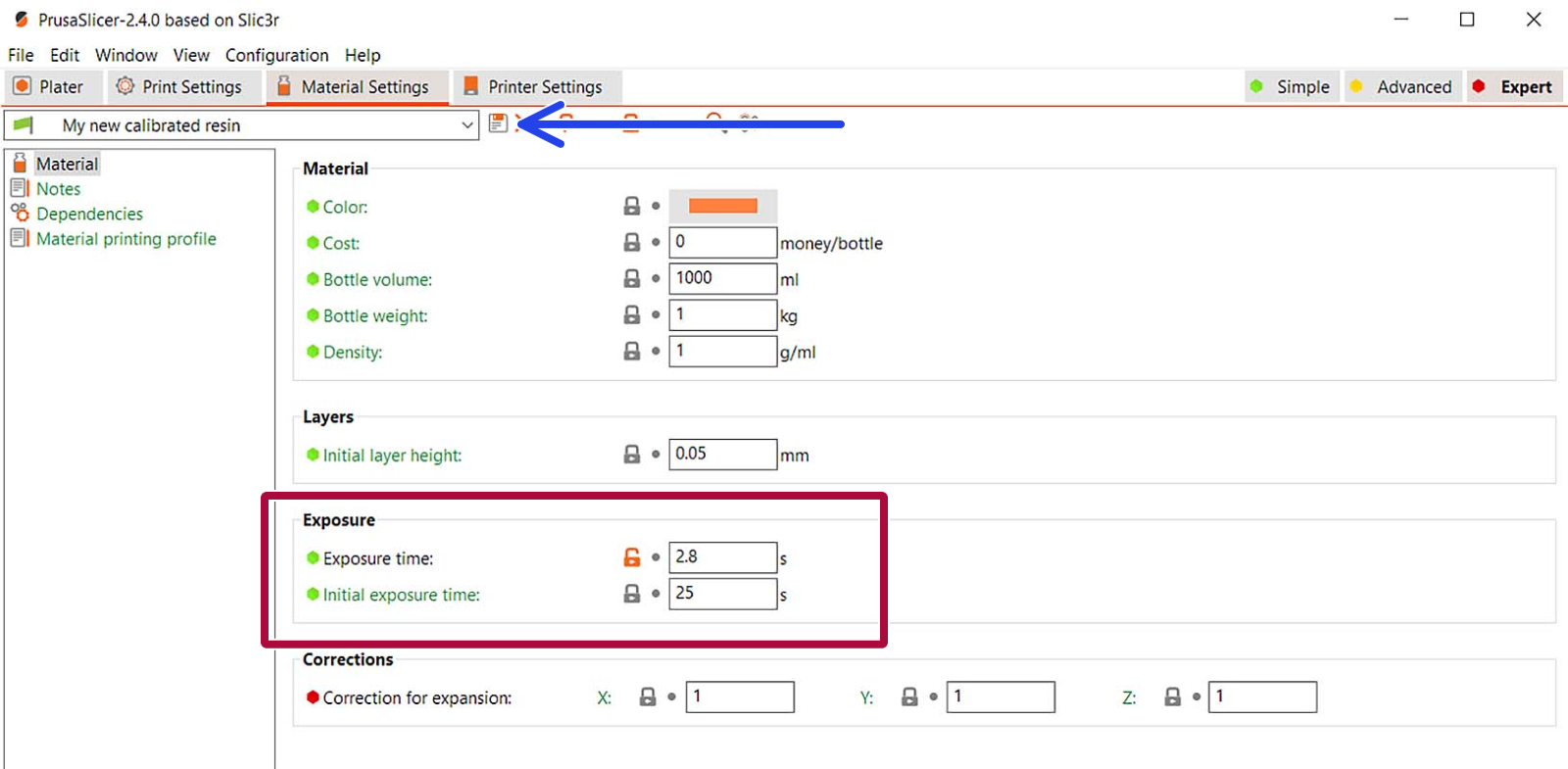Screen dimensions: 1568x769
Task: Click the Cost input field
Action: tap(723, 242)
